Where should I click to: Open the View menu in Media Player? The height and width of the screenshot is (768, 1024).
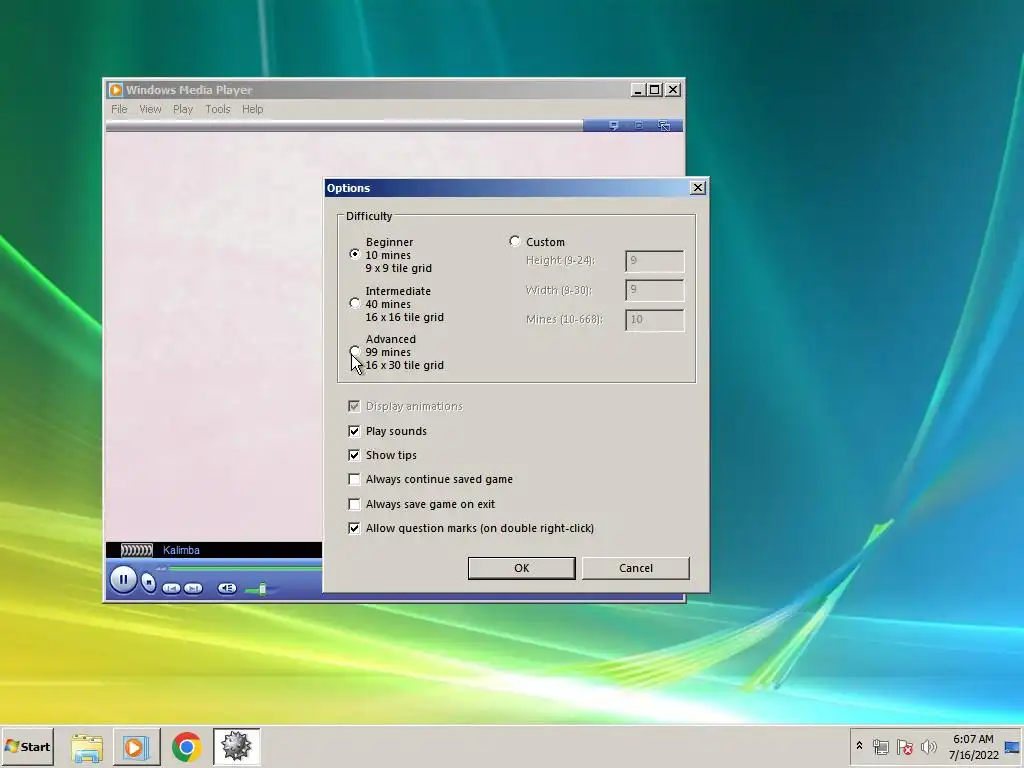click(150, 109)
